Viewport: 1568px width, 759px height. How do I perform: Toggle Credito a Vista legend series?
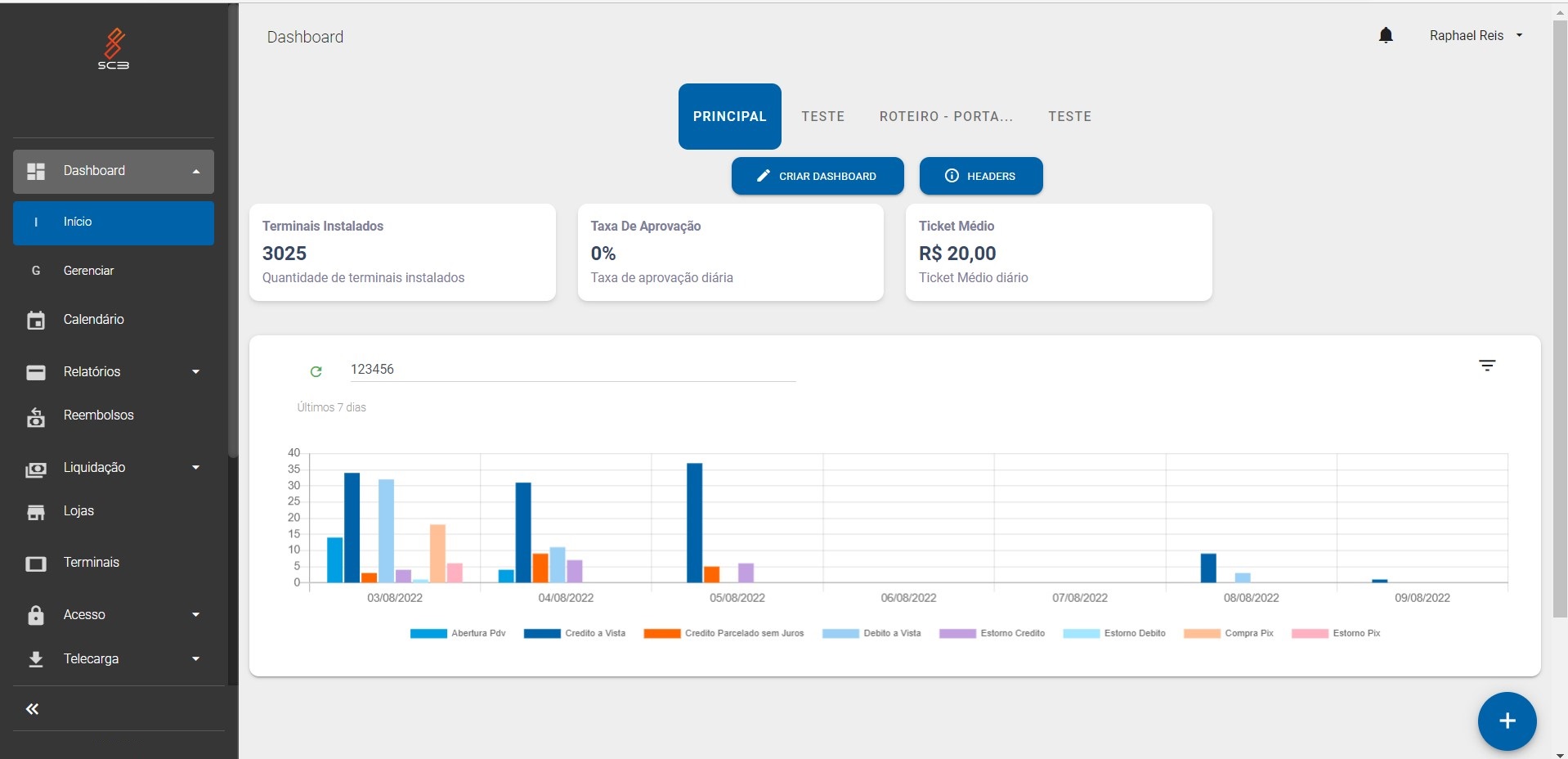(575, 633)
